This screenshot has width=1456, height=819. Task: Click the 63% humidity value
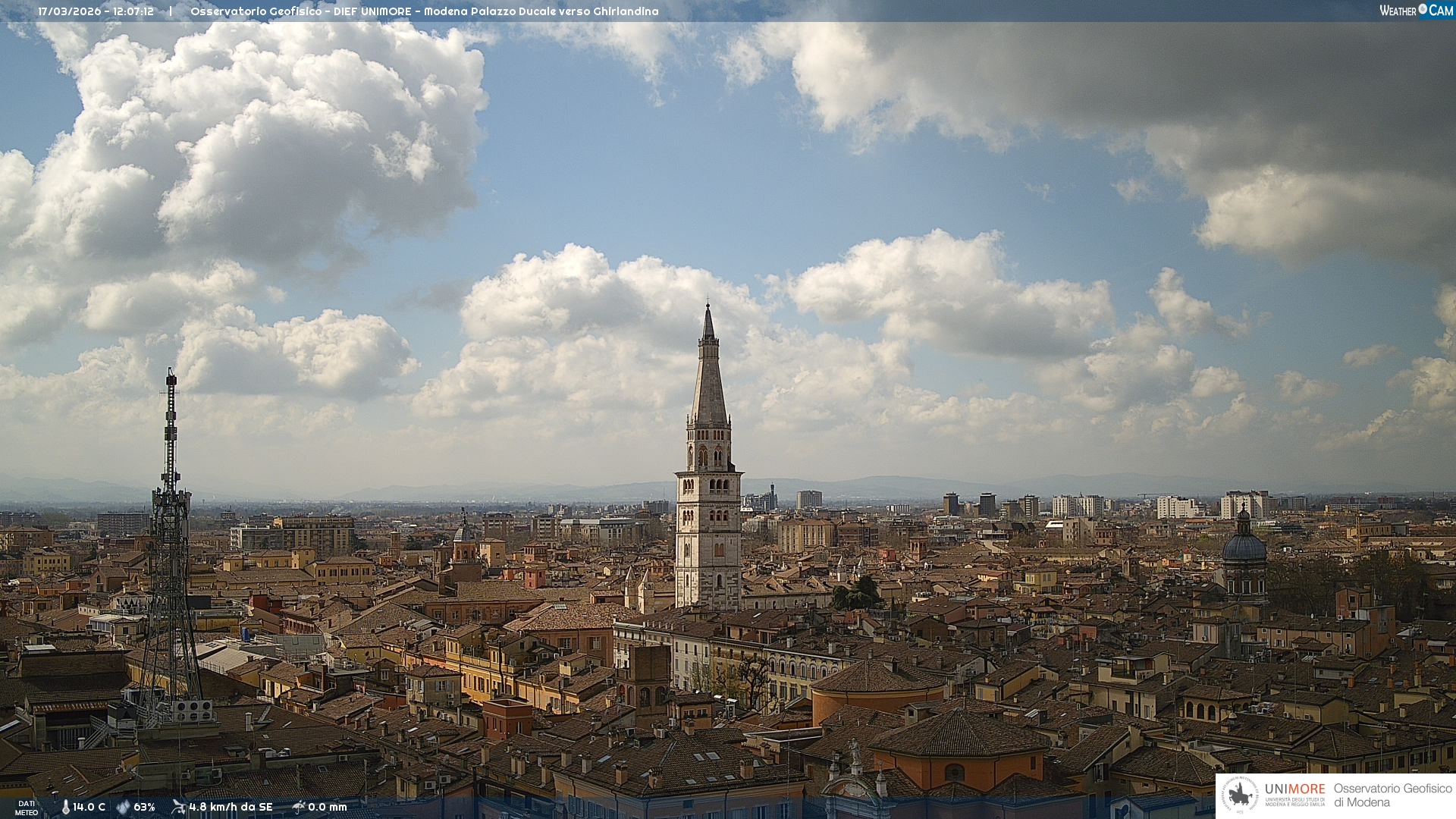tap(145, 807)
